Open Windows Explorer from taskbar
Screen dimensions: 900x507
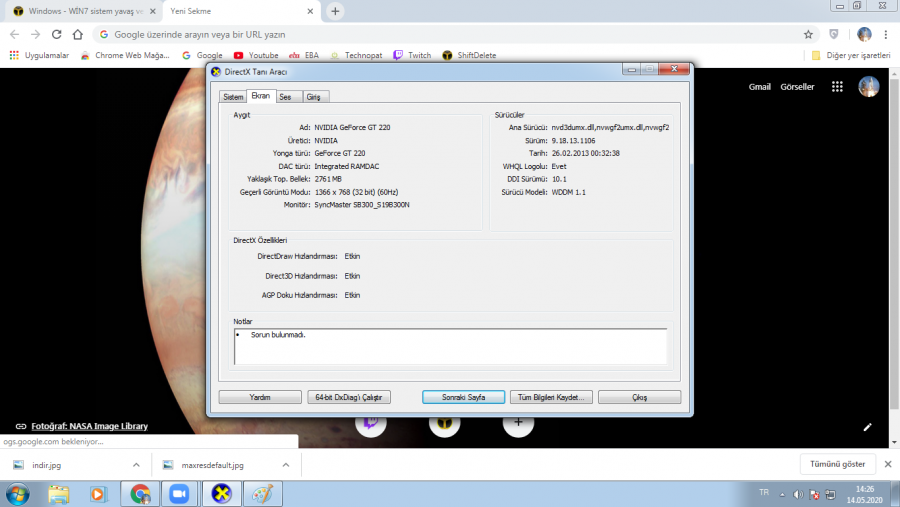click(x=59, y=494)
